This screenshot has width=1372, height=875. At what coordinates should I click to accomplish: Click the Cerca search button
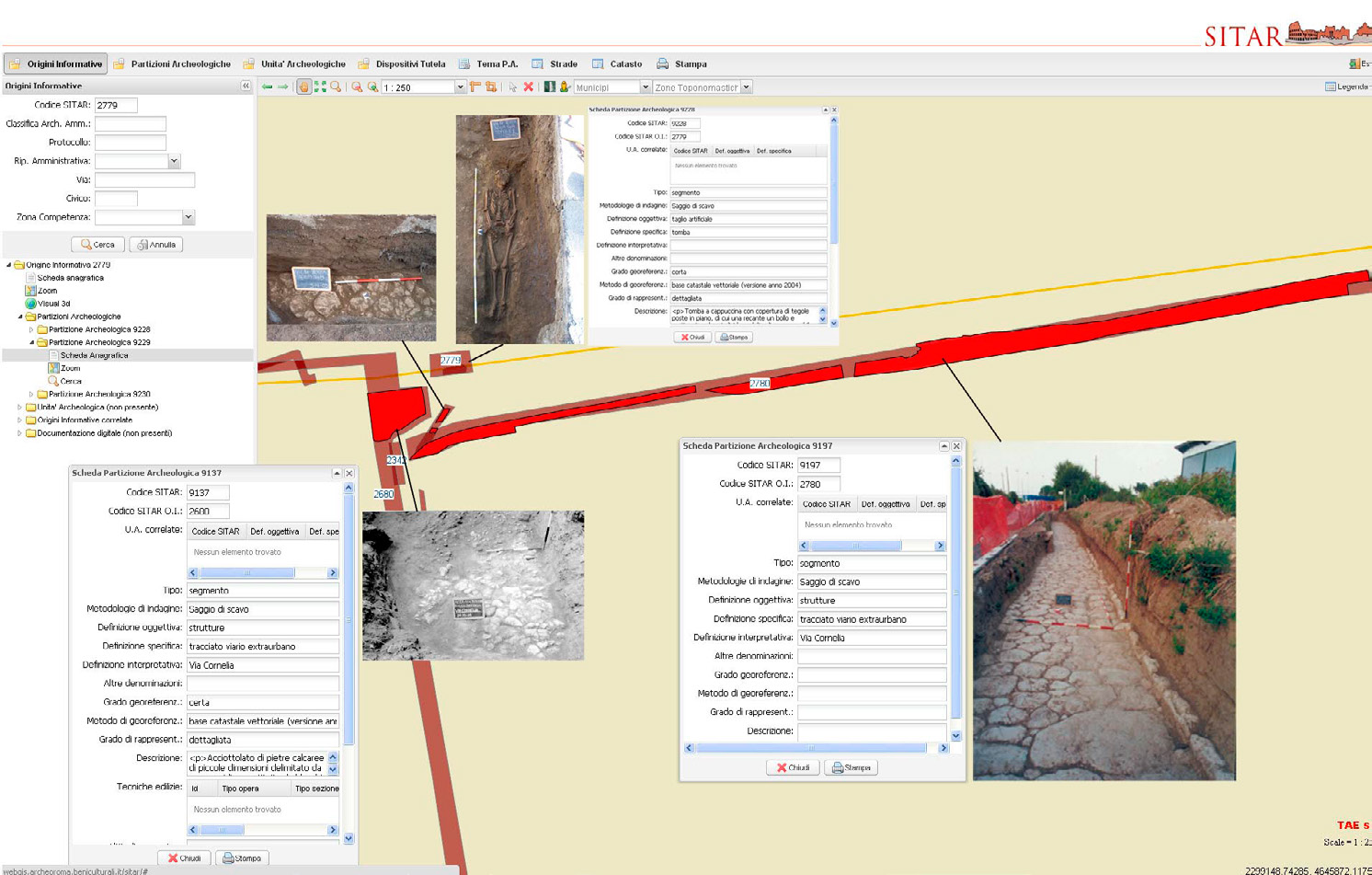[97, 245]
